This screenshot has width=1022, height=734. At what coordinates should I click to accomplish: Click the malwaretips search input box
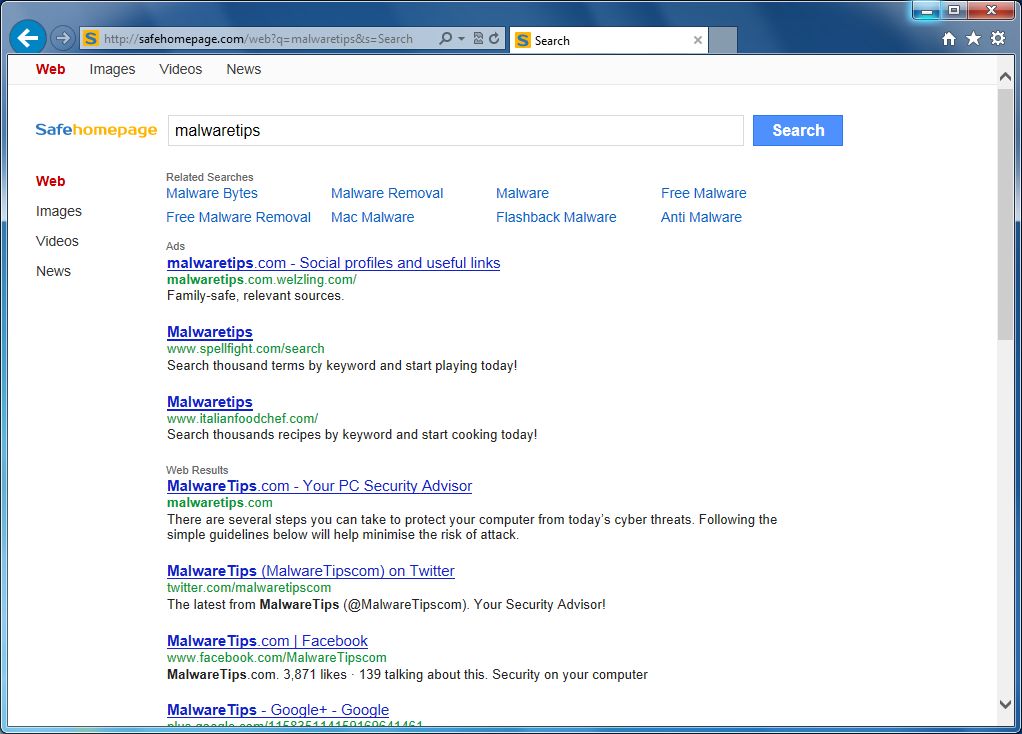[456, 130]
